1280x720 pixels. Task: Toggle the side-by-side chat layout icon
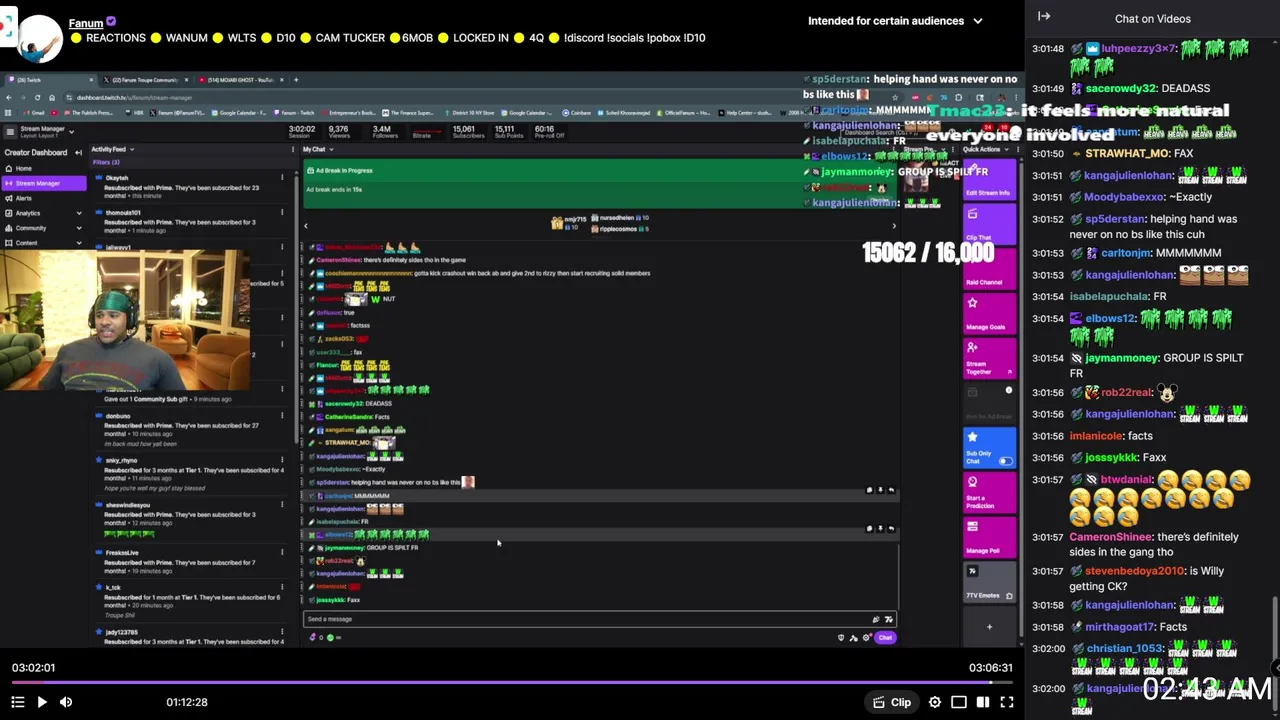click(x=983, y=702)
